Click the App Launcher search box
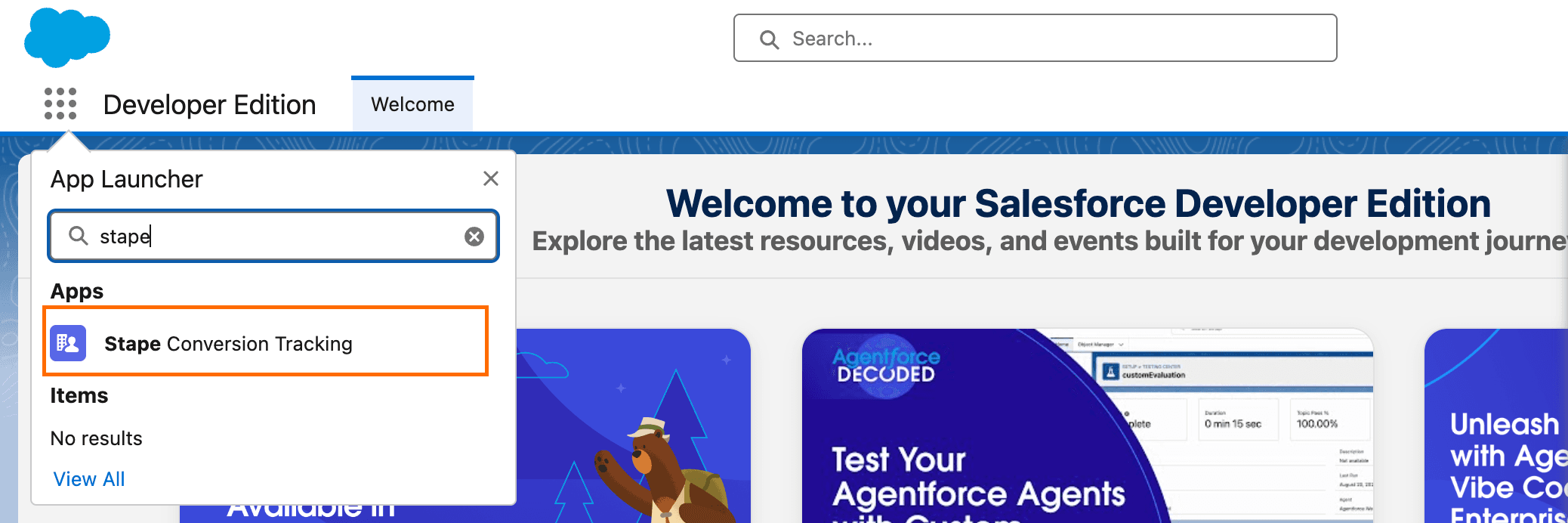 pos(273,237)
